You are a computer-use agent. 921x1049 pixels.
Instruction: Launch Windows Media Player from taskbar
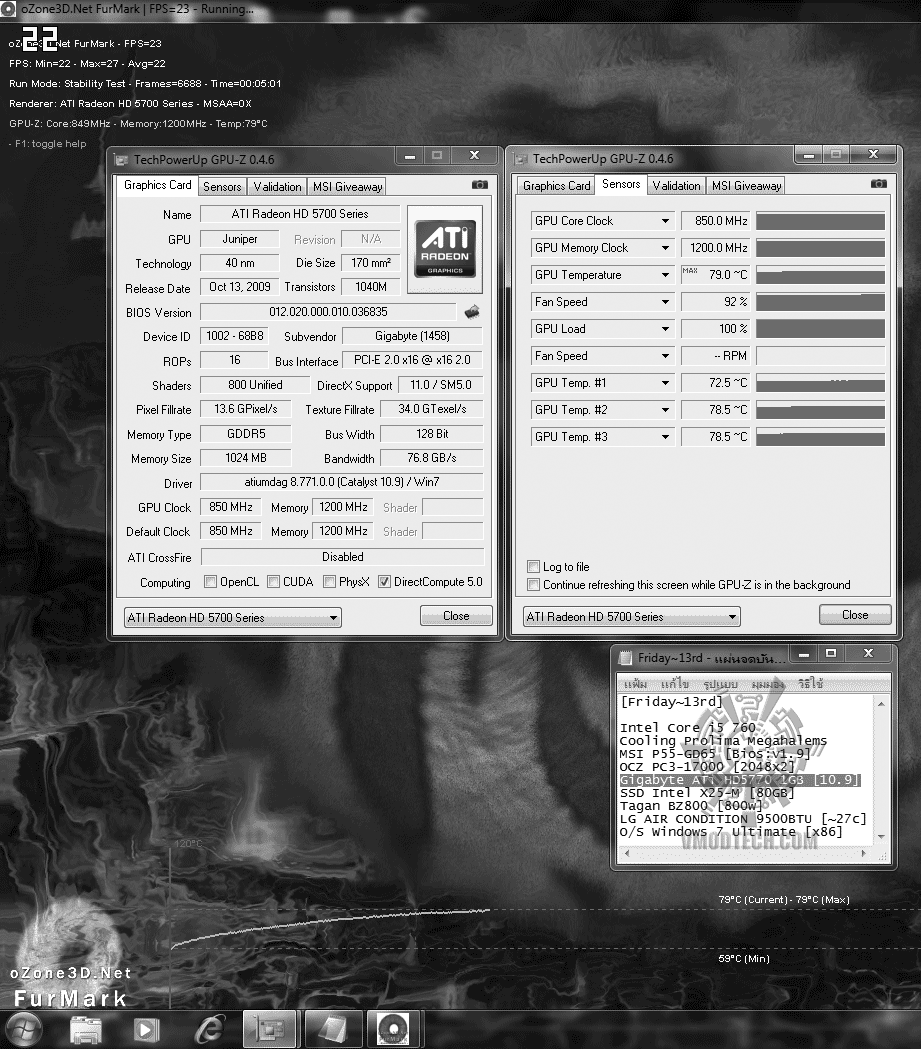[x=146, y=1030]
